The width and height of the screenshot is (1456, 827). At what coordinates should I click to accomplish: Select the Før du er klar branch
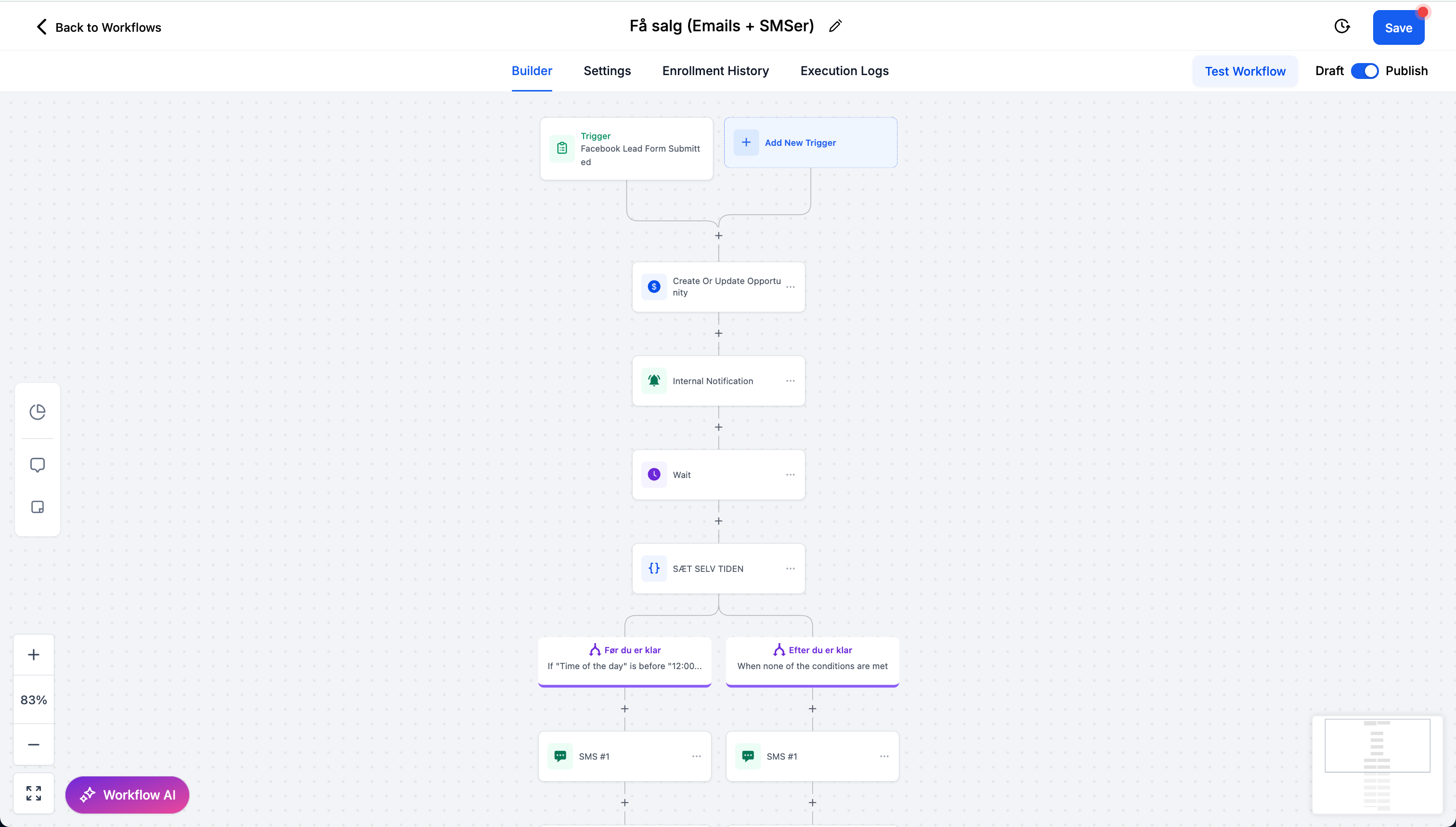(x=624, y=658)
